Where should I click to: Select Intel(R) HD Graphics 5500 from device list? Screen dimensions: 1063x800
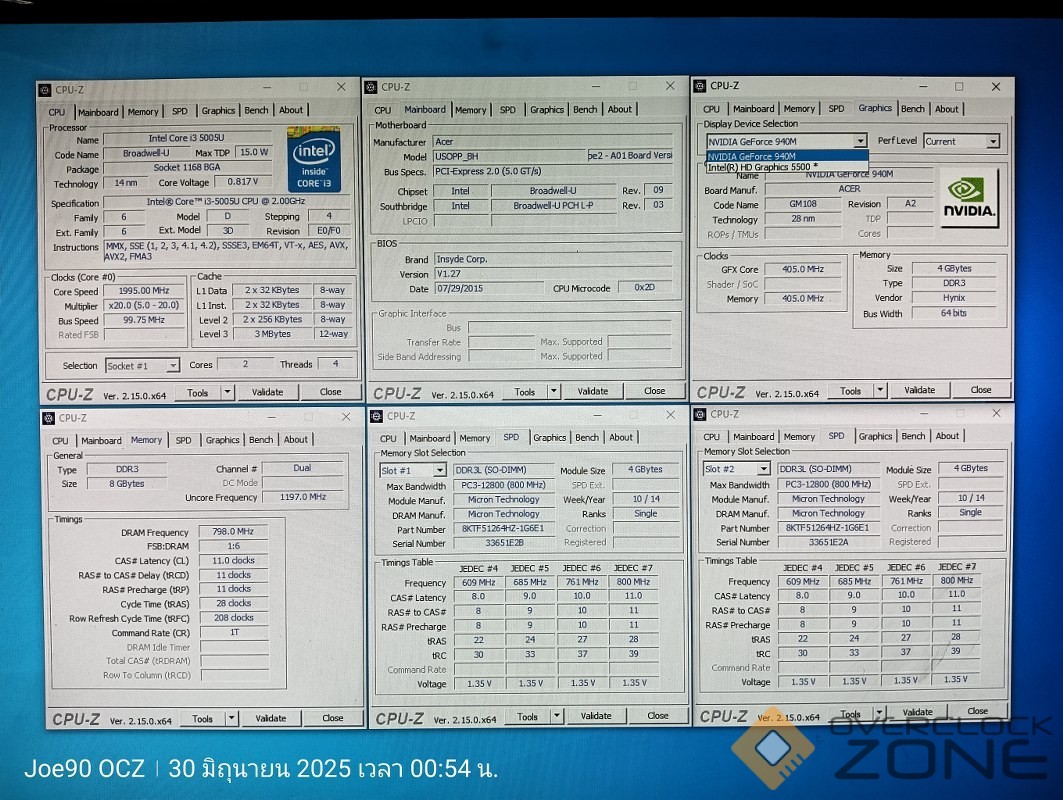786,167
